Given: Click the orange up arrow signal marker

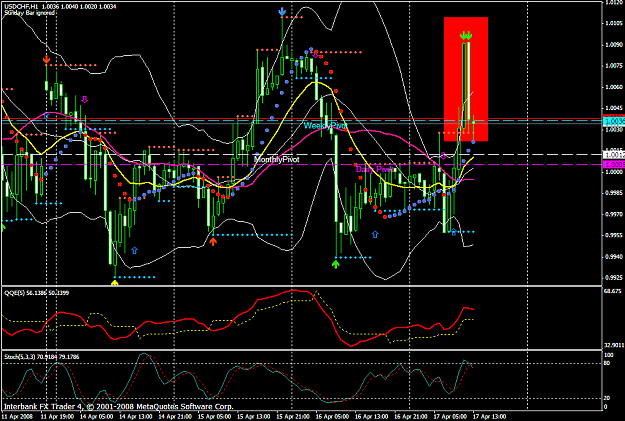Looking at the screenshot, I should click(x=213, y=241).
